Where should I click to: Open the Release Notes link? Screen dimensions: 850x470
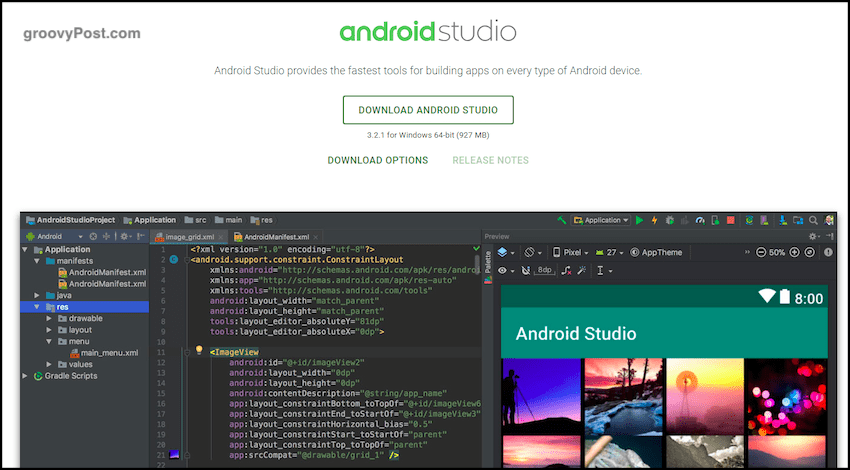click(x=491, y=160)
